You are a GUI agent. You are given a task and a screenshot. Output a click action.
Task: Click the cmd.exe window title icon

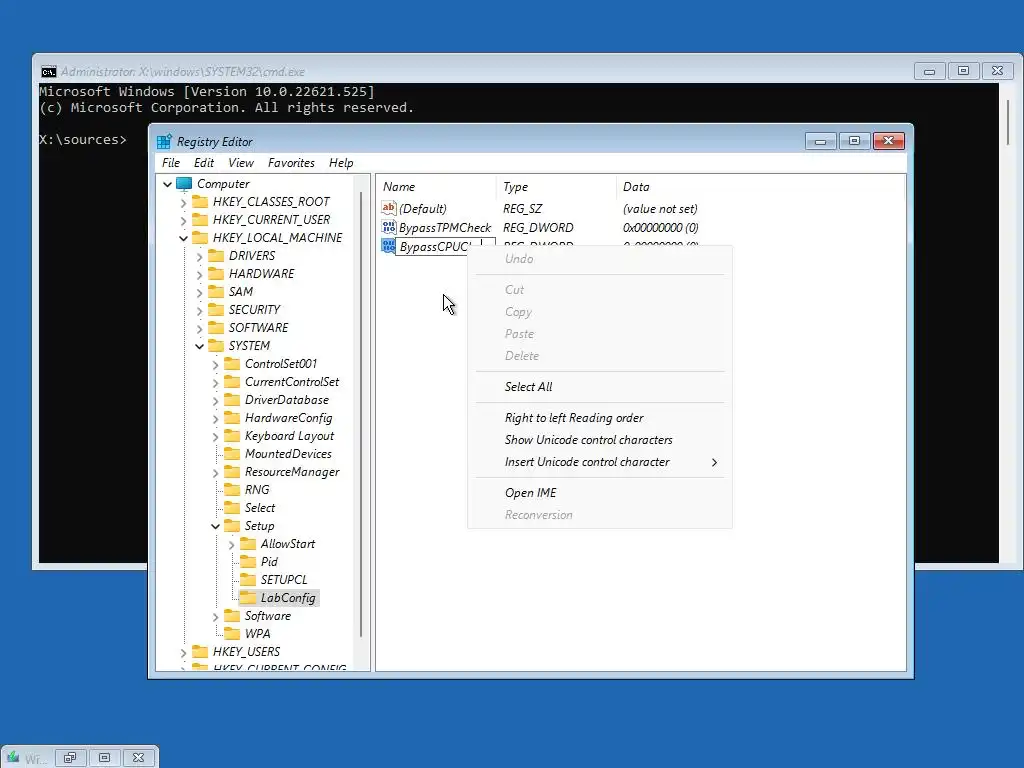point(49,72)
